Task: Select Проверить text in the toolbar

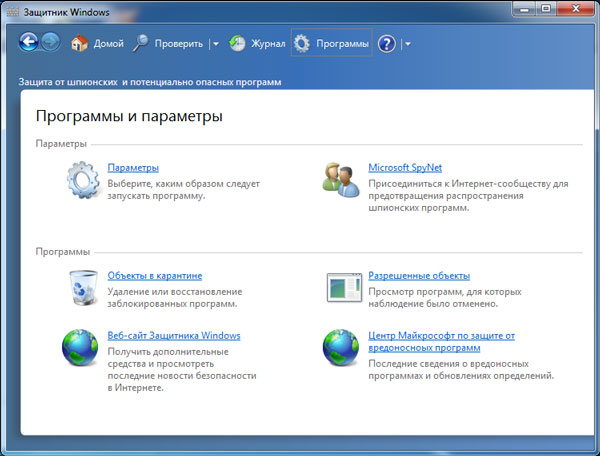Action: 179,44
